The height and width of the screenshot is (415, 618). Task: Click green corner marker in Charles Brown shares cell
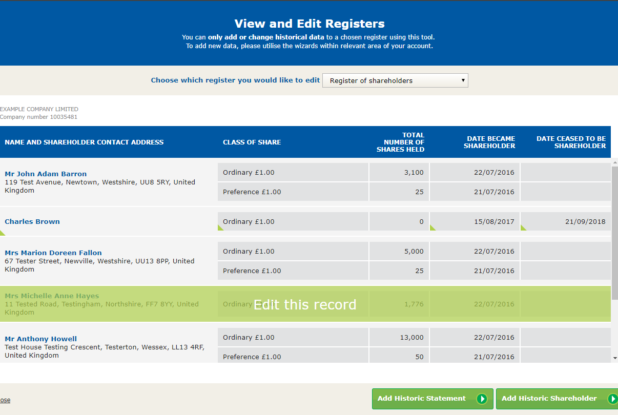pos(433,229)
